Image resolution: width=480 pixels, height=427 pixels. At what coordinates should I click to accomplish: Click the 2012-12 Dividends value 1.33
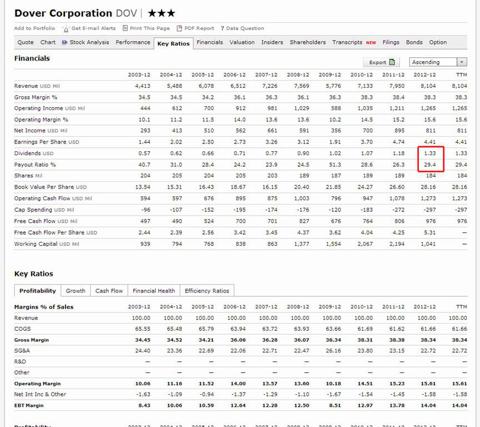tap(430, 153)
